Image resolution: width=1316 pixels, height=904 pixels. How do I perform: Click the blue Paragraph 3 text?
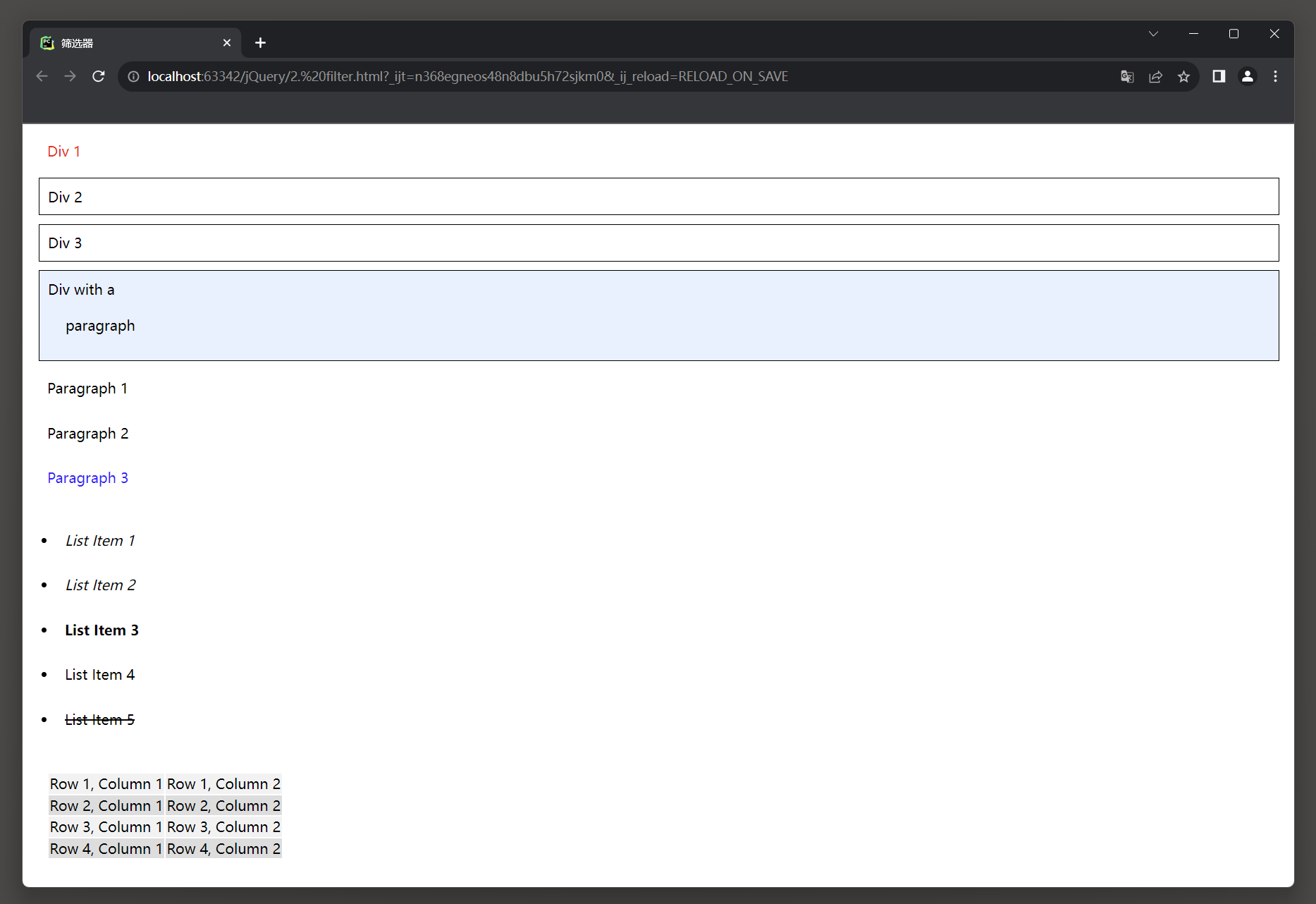click(88, 478)
